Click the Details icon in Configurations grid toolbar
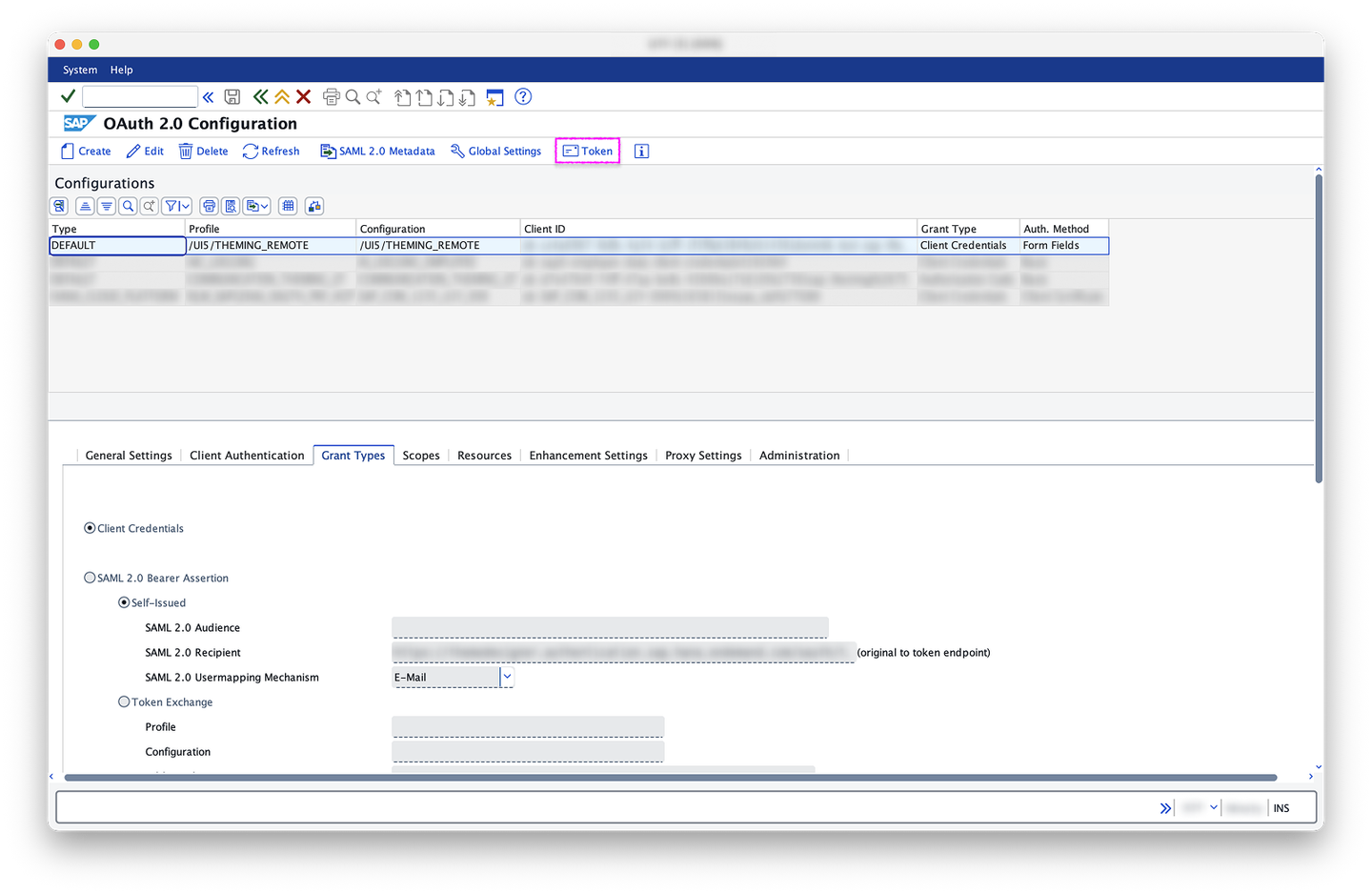1372x894 pixels. coord(59,206)
